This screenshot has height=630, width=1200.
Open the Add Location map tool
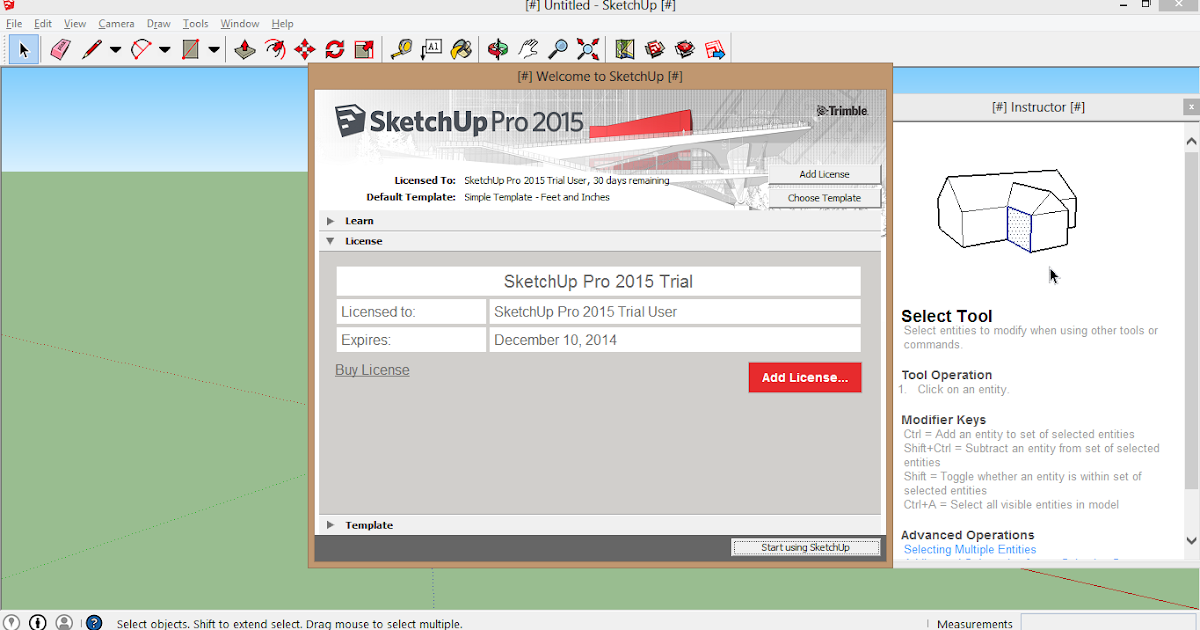(625, 48)
